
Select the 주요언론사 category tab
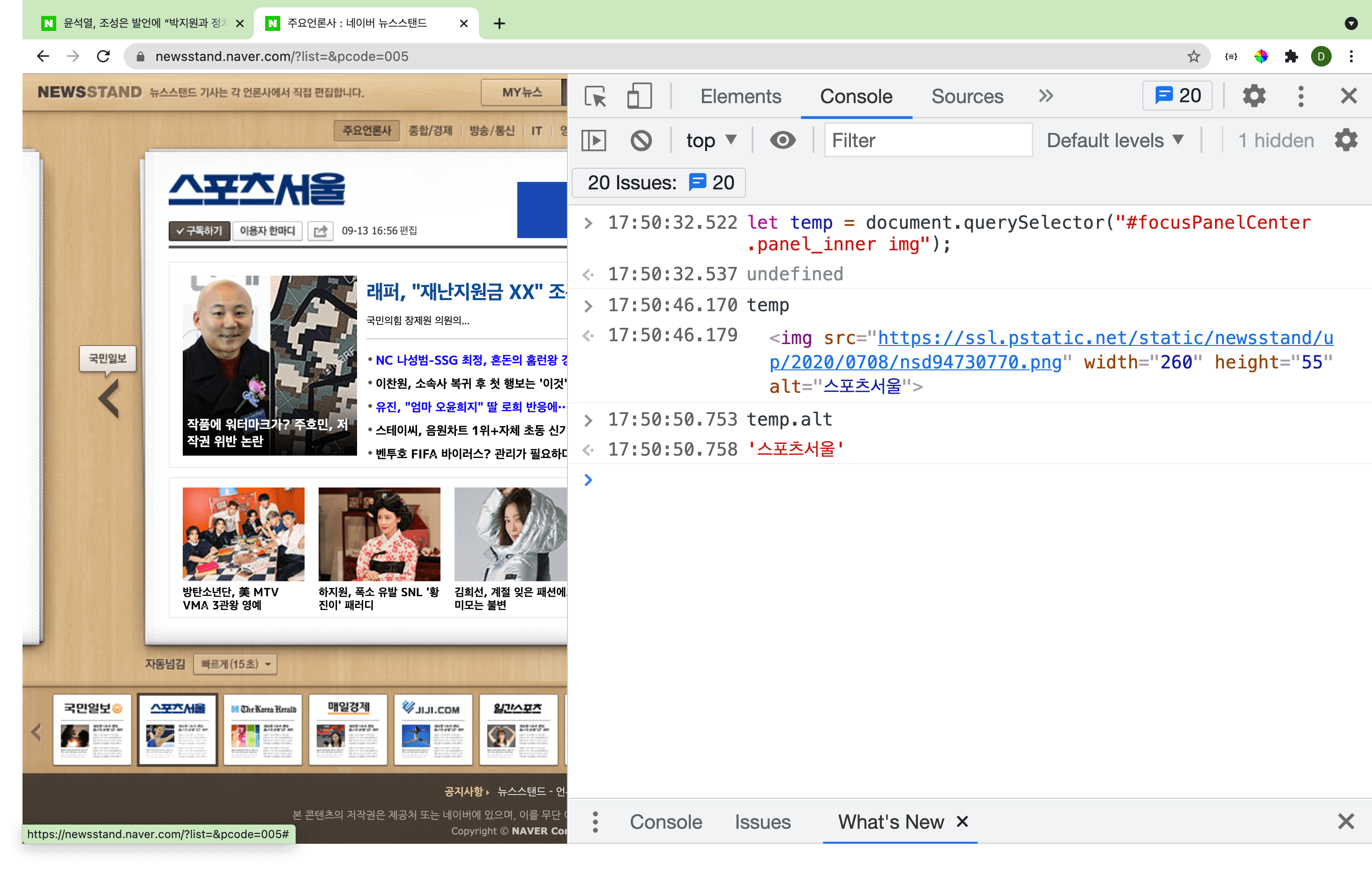[366, 131]
